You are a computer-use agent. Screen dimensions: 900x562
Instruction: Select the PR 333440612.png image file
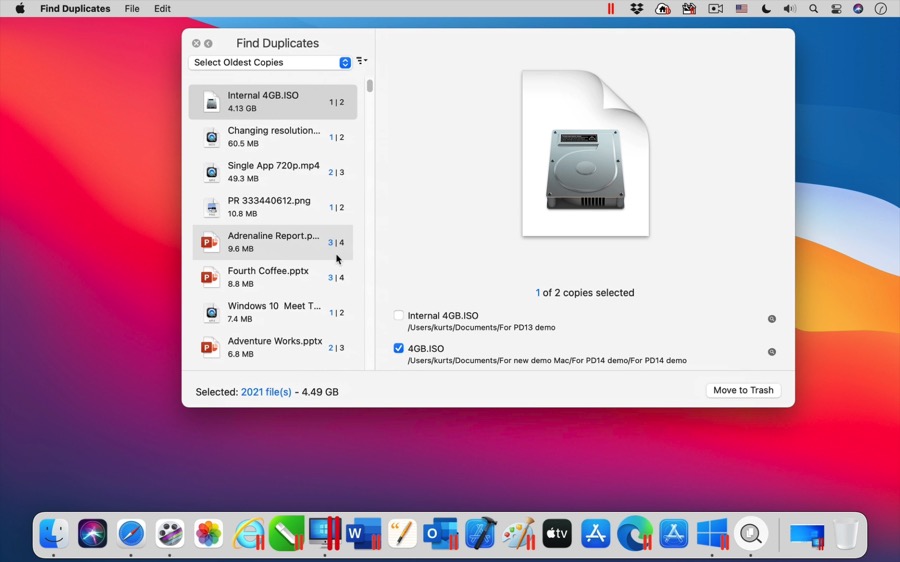272,207
